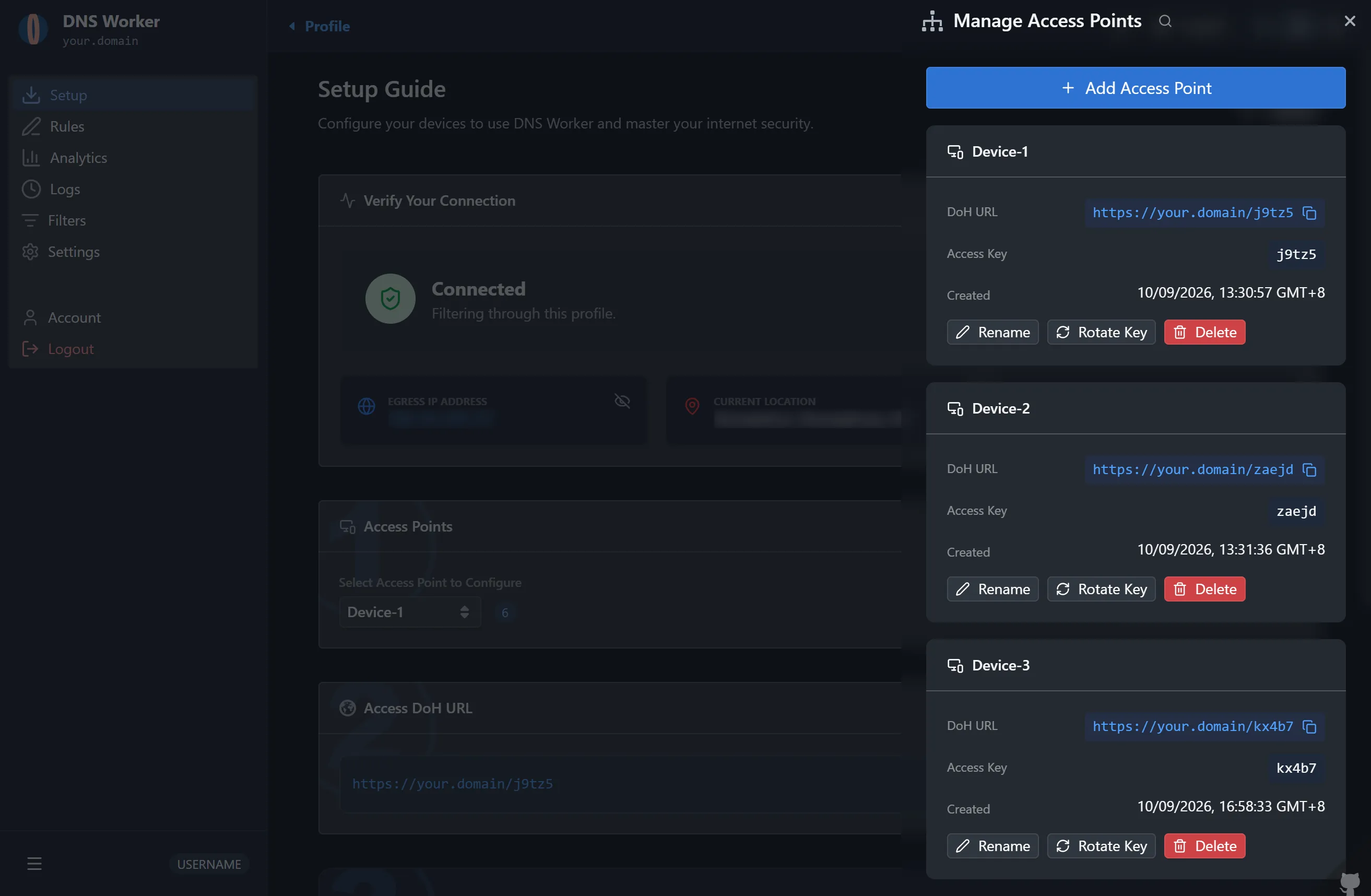Open Setup in the sidebar
Screen dimensions: 1371x896
pyautogui.click(x=133, y=95)
